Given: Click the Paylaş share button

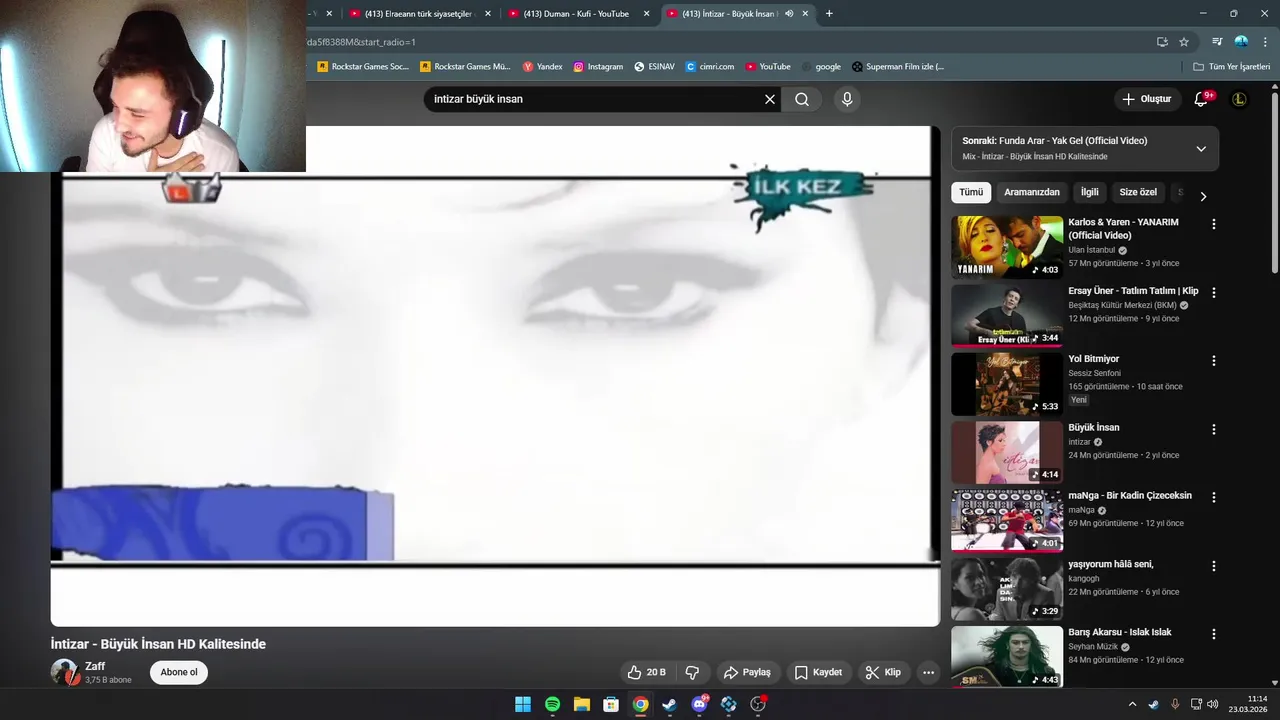Looking at the screenshot, I should point(747,672).
